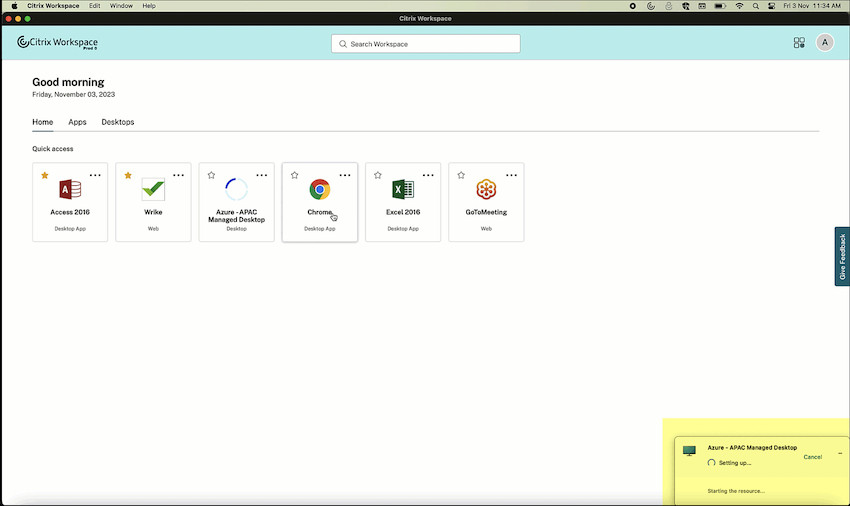Switch to the Apps tab
850x506 pixels.
[x=77, y=122]
